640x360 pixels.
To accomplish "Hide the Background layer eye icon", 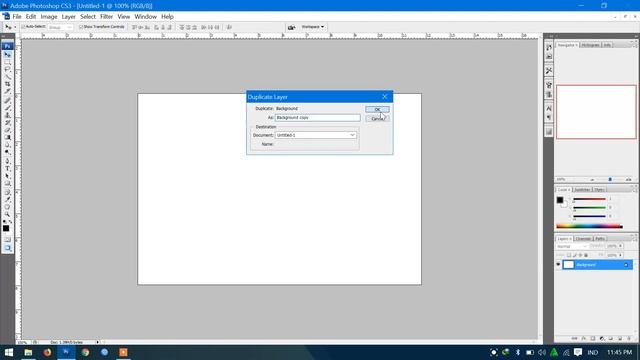I will (558, 265).
